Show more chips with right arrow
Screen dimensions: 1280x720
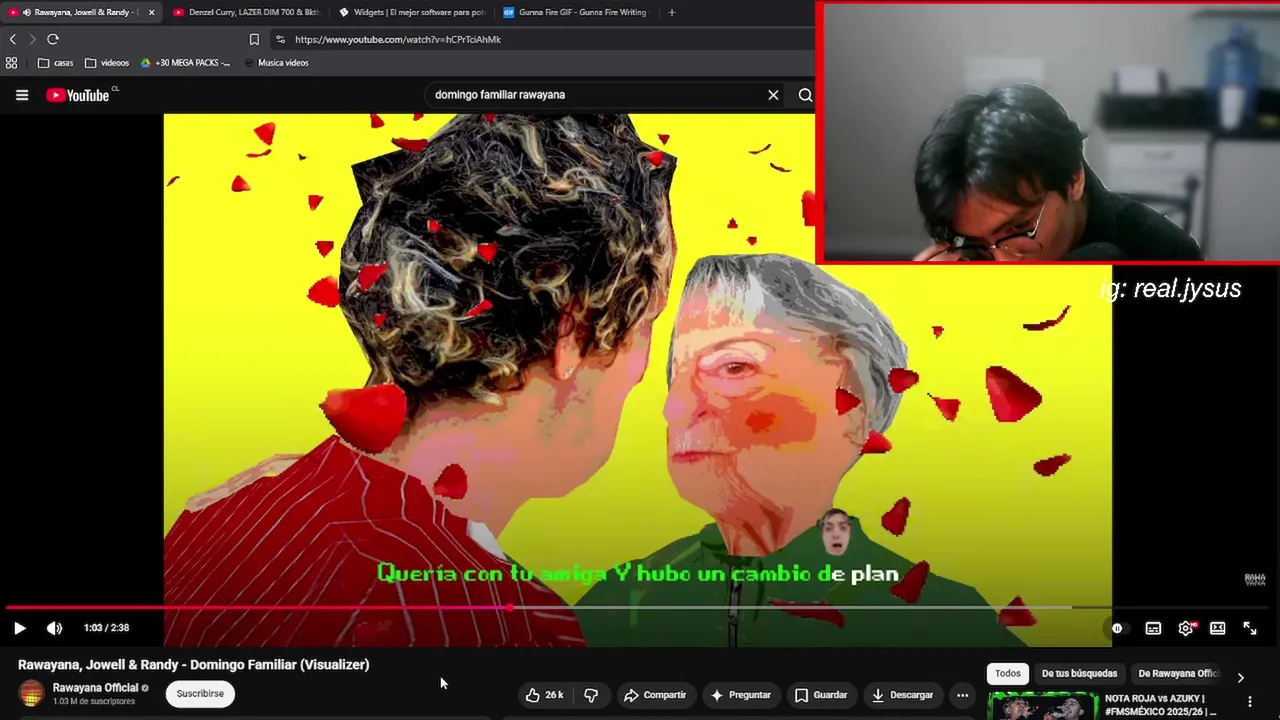1240,677
